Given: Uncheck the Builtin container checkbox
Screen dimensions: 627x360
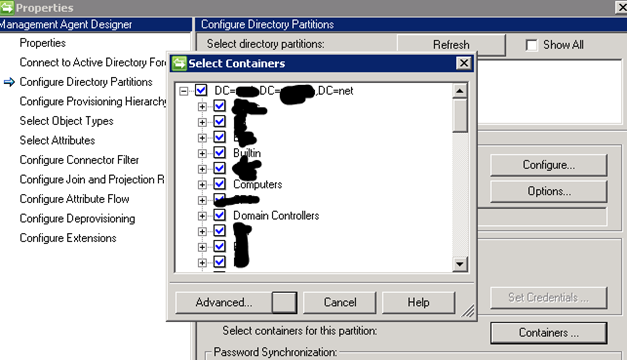Looking at the screenshot, I should pyautogui.click(x=220, y=152).
